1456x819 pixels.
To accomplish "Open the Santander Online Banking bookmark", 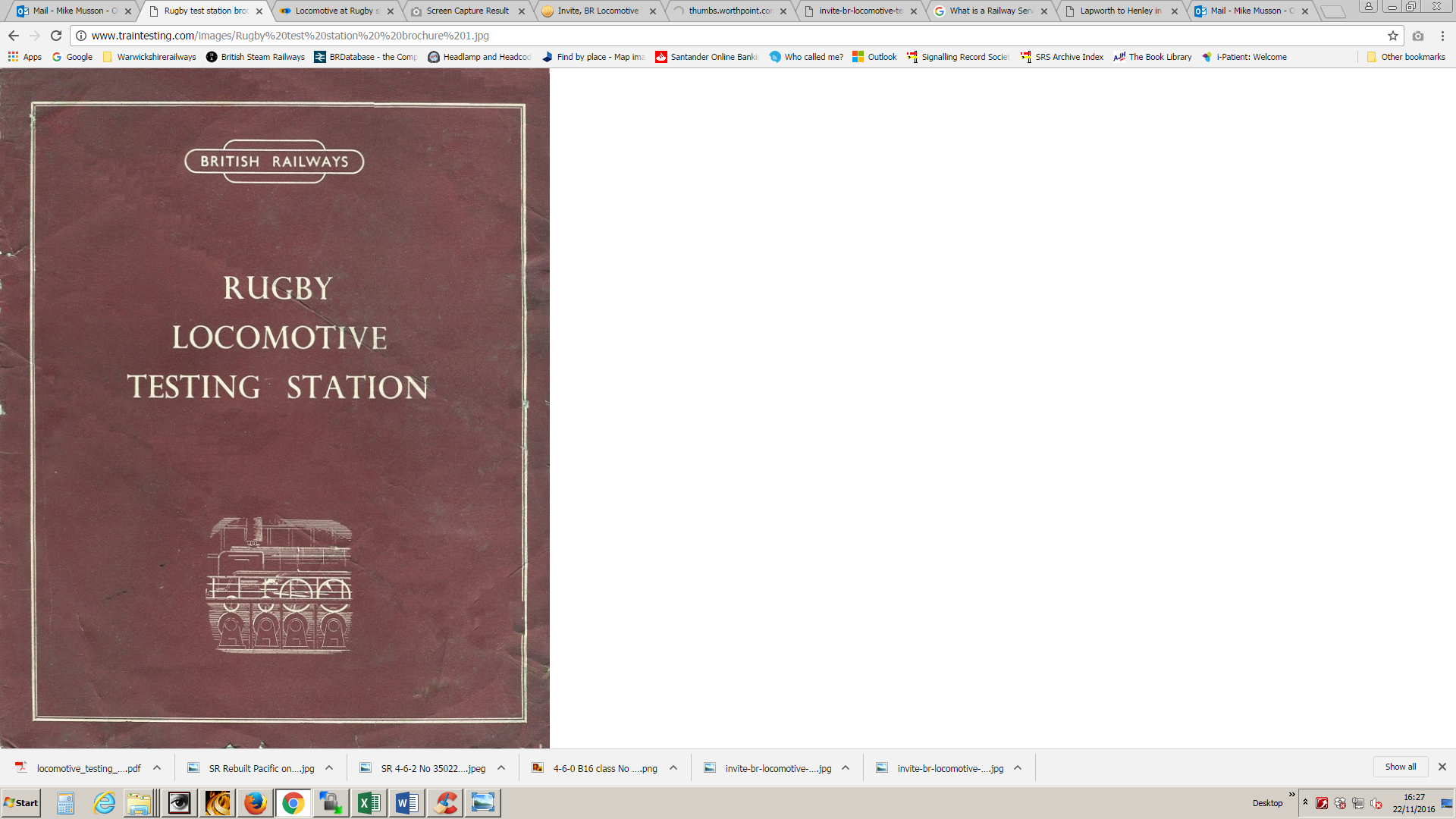I will coord(707,57).
